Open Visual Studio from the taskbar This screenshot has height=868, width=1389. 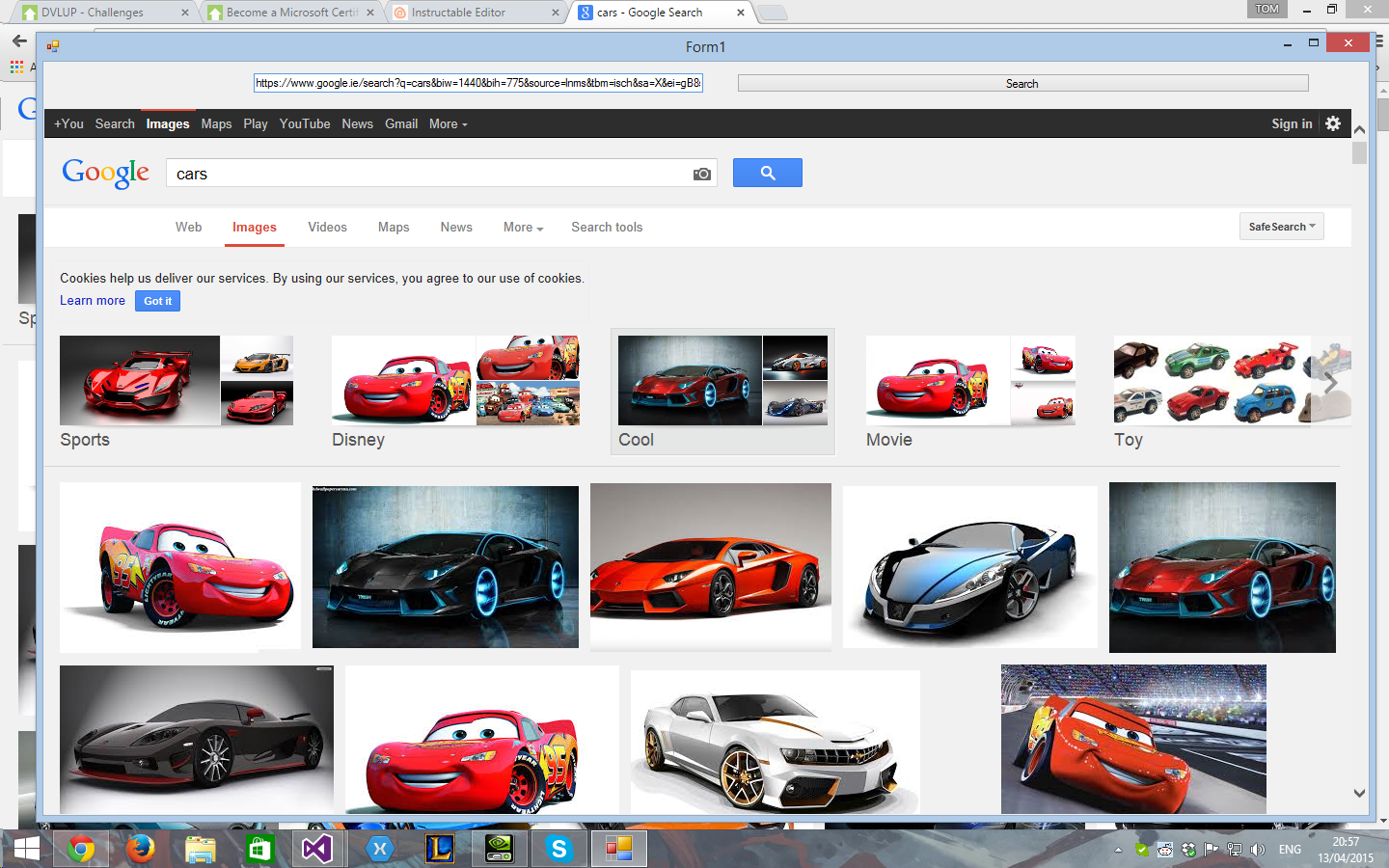[x=318, y=849]
